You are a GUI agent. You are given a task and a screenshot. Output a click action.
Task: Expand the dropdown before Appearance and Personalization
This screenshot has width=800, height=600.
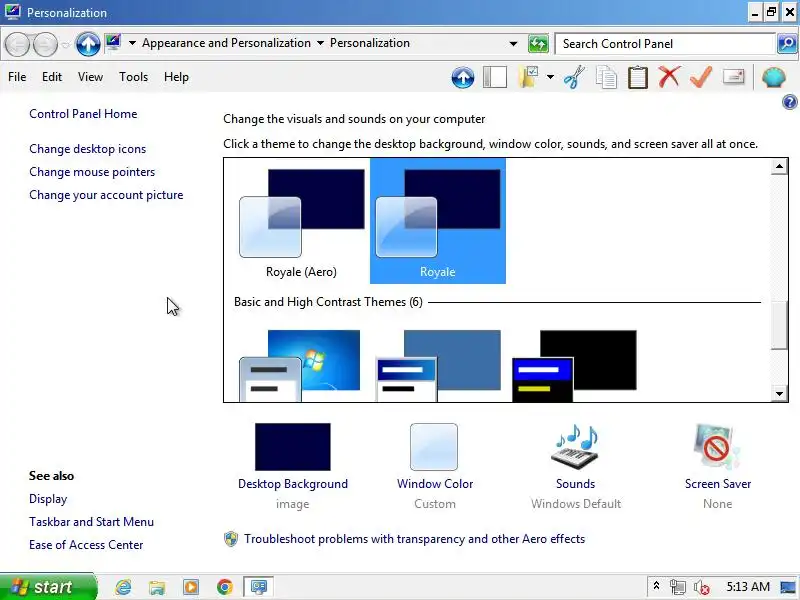pyautogui.click(x=132, y=43)
